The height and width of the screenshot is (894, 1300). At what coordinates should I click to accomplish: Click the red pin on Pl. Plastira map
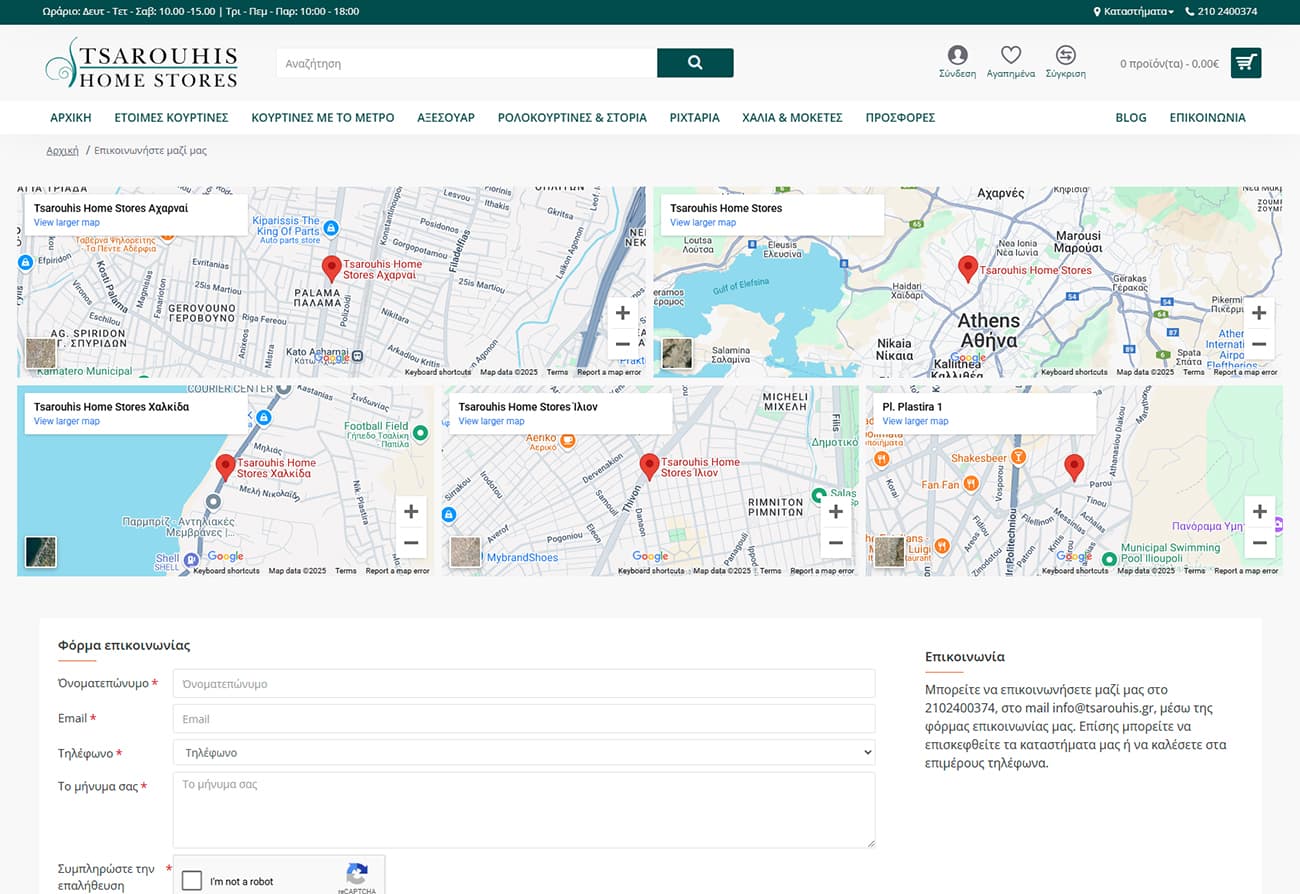[1074, 468]
